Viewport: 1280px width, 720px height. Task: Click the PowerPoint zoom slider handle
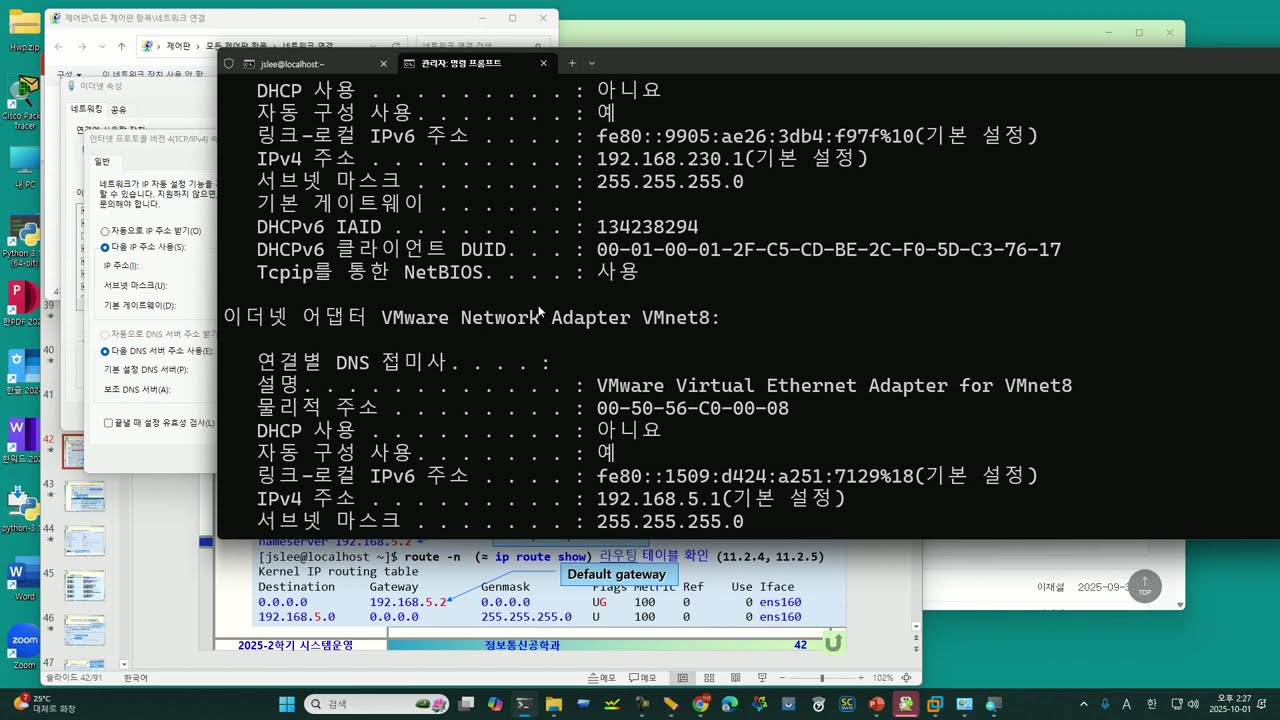(822, 678)
